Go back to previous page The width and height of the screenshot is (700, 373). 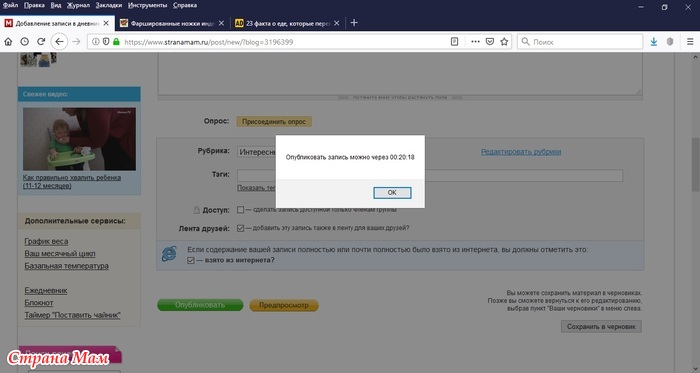coord(59,41)
